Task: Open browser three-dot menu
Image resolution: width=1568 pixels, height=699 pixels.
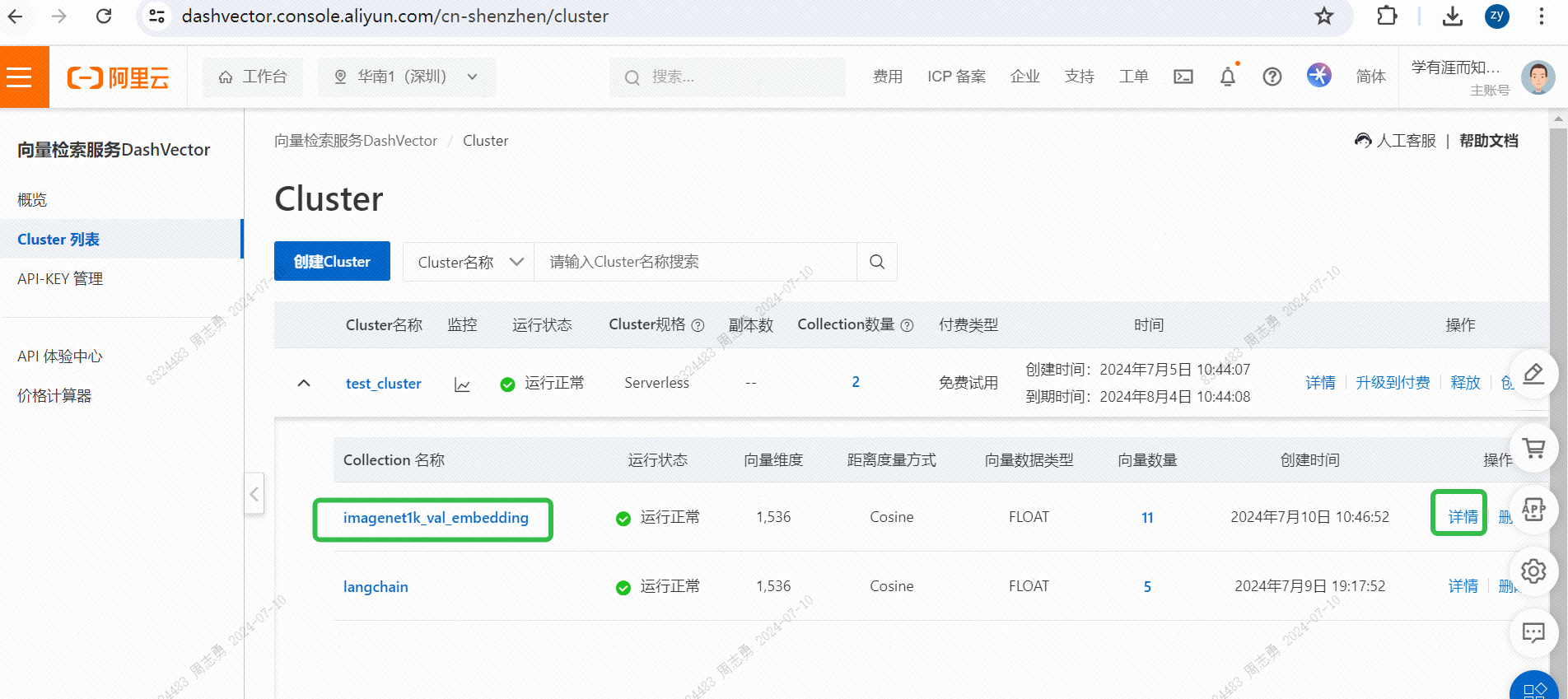Action: click(1541, 16)
